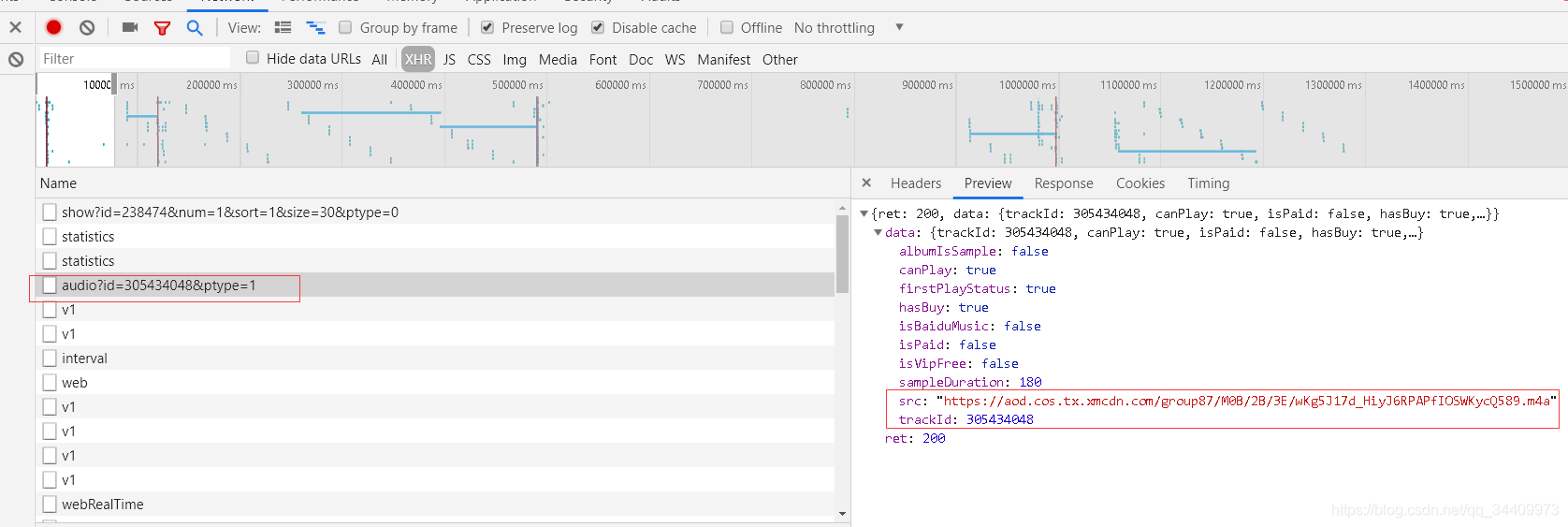Switch to large request rows view
The image size is (1568, 527).
283,27
